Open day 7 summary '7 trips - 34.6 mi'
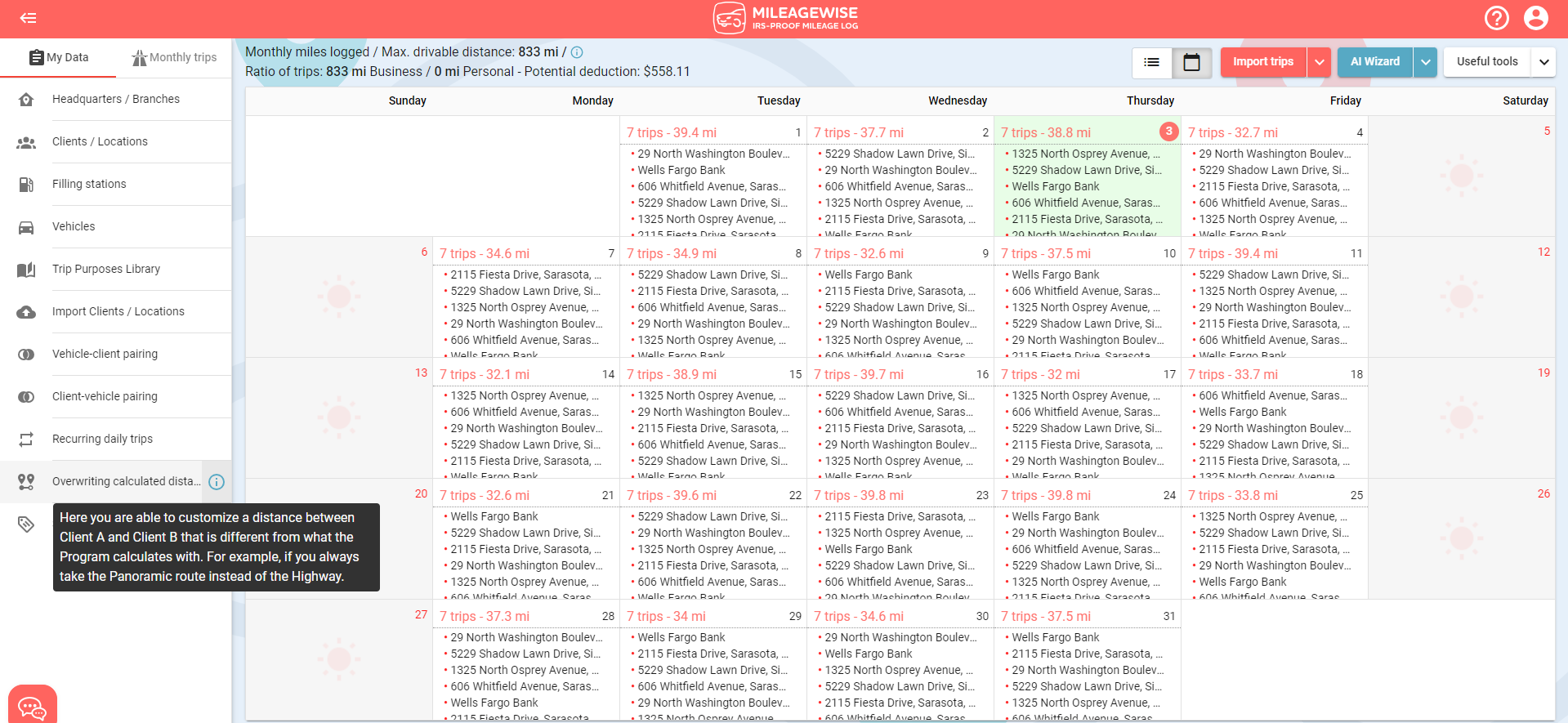 485,254
